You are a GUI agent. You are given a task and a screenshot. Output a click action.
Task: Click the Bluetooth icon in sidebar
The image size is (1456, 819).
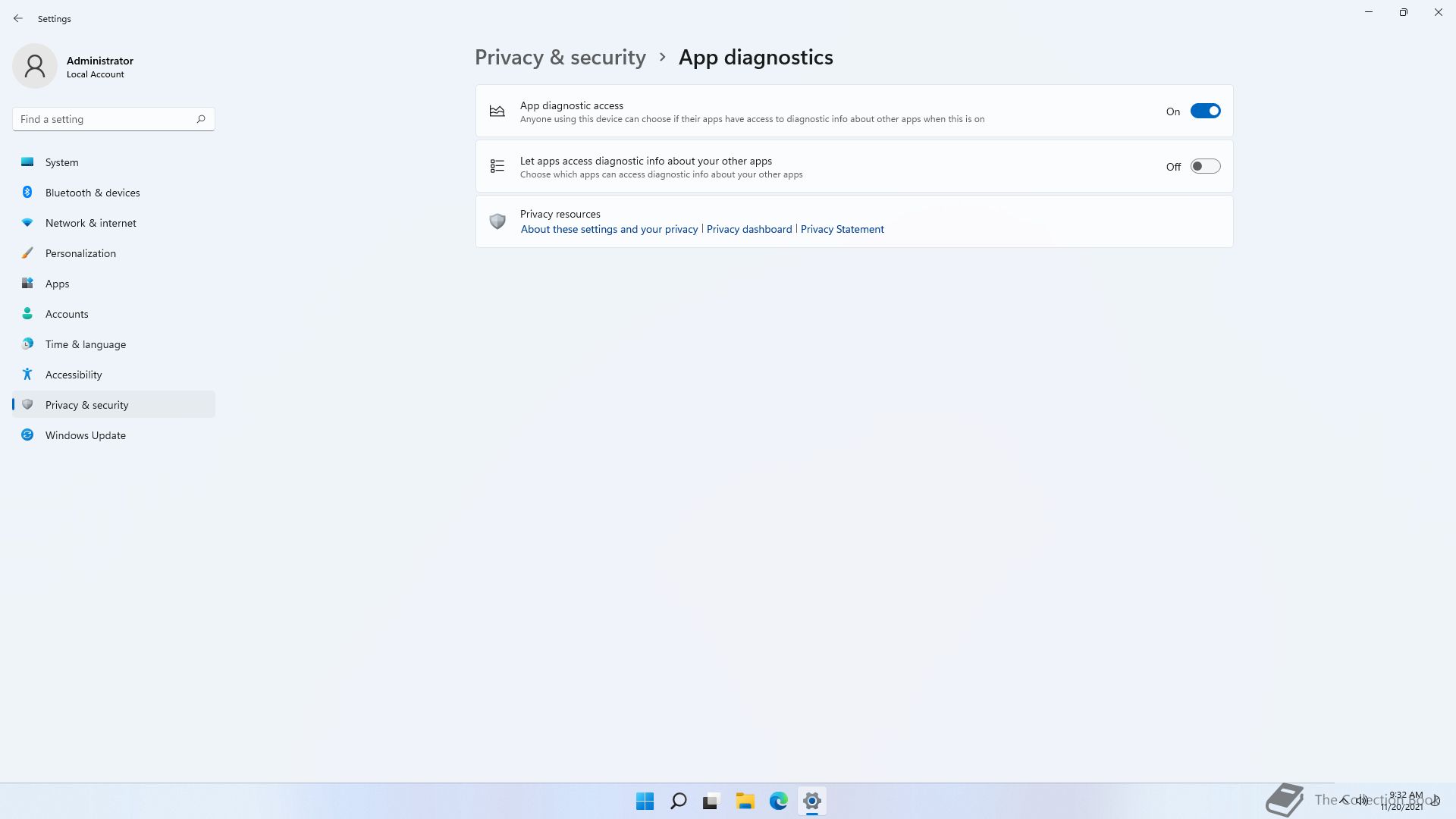[x=27, y=192]
